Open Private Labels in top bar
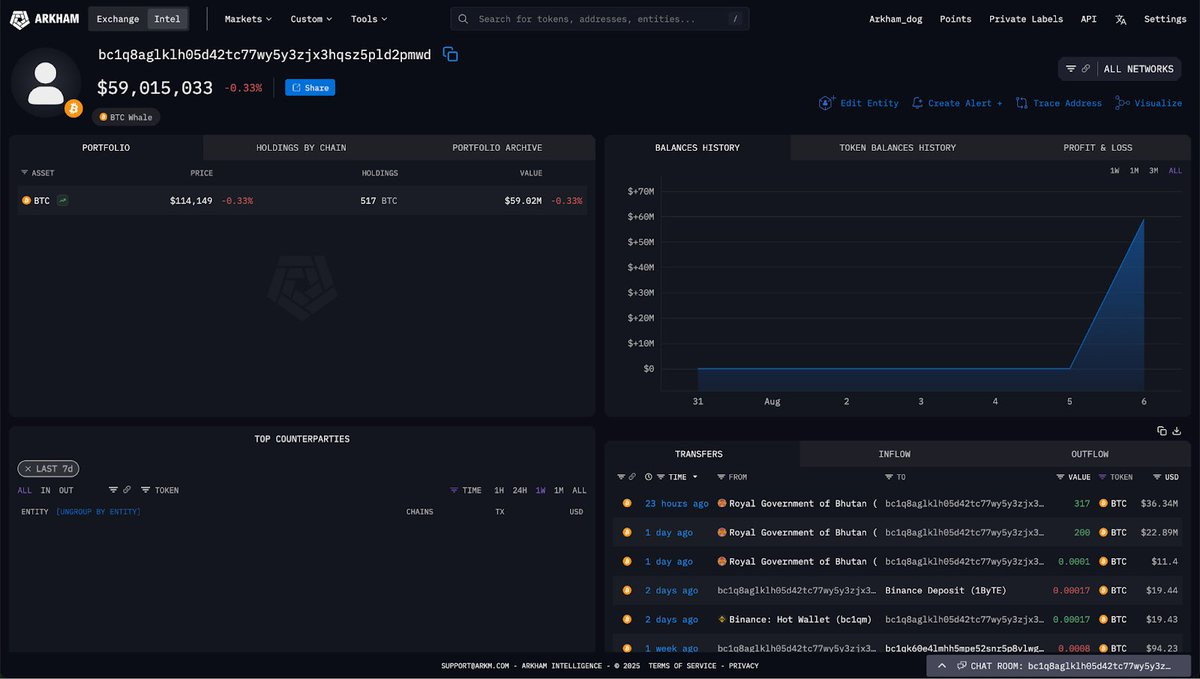Screen dimensions: 1200x679 point(1026,19)
